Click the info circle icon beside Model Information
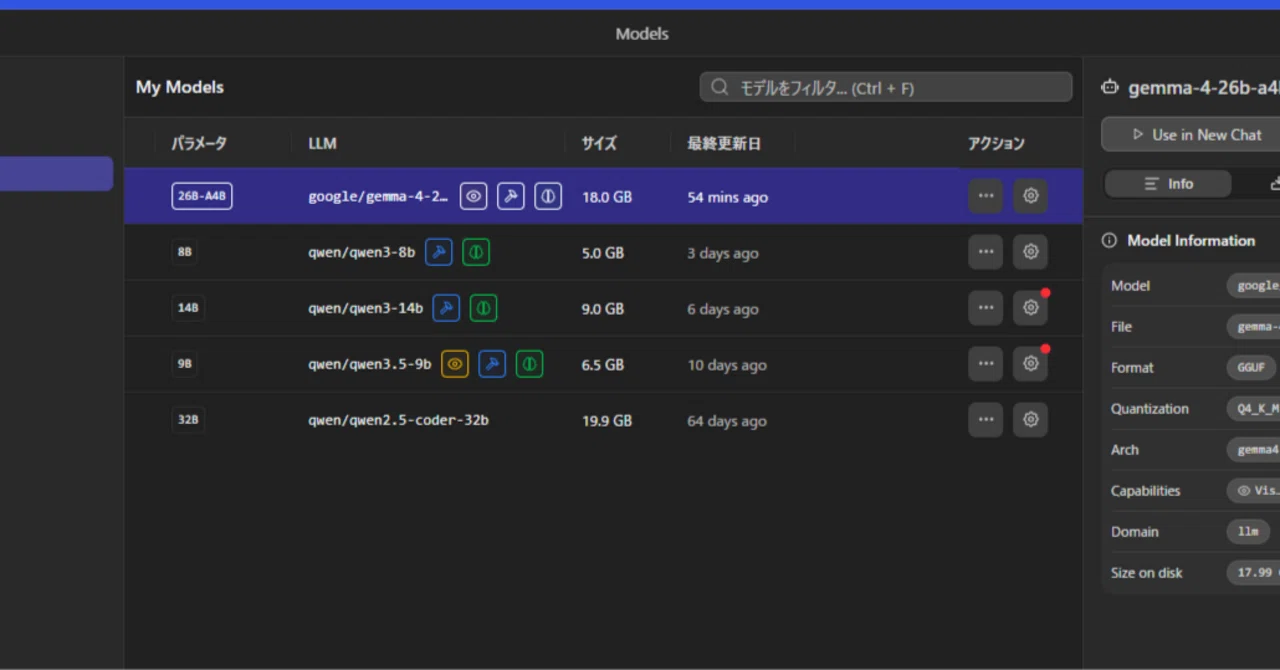The image size is (1280, 670). pyautogui.click(x=1109, y=240)
